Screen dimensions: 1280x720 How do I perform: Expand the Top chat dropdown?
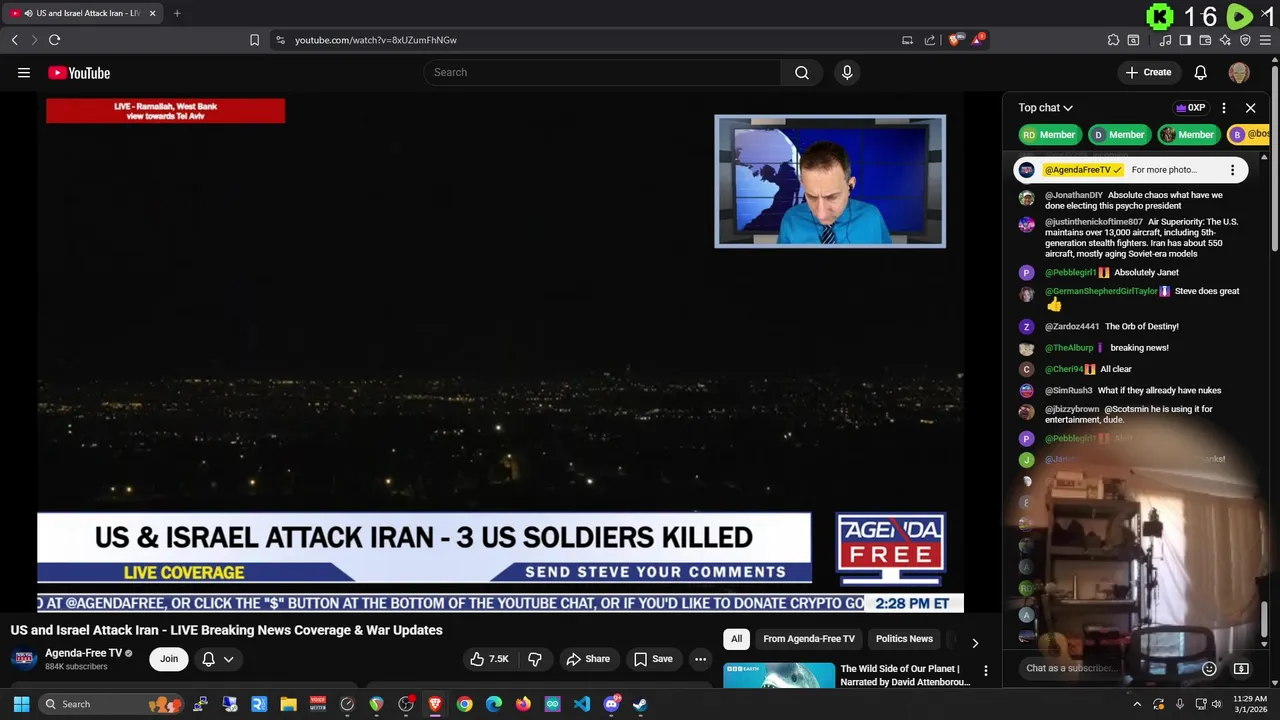[1045, 108]
